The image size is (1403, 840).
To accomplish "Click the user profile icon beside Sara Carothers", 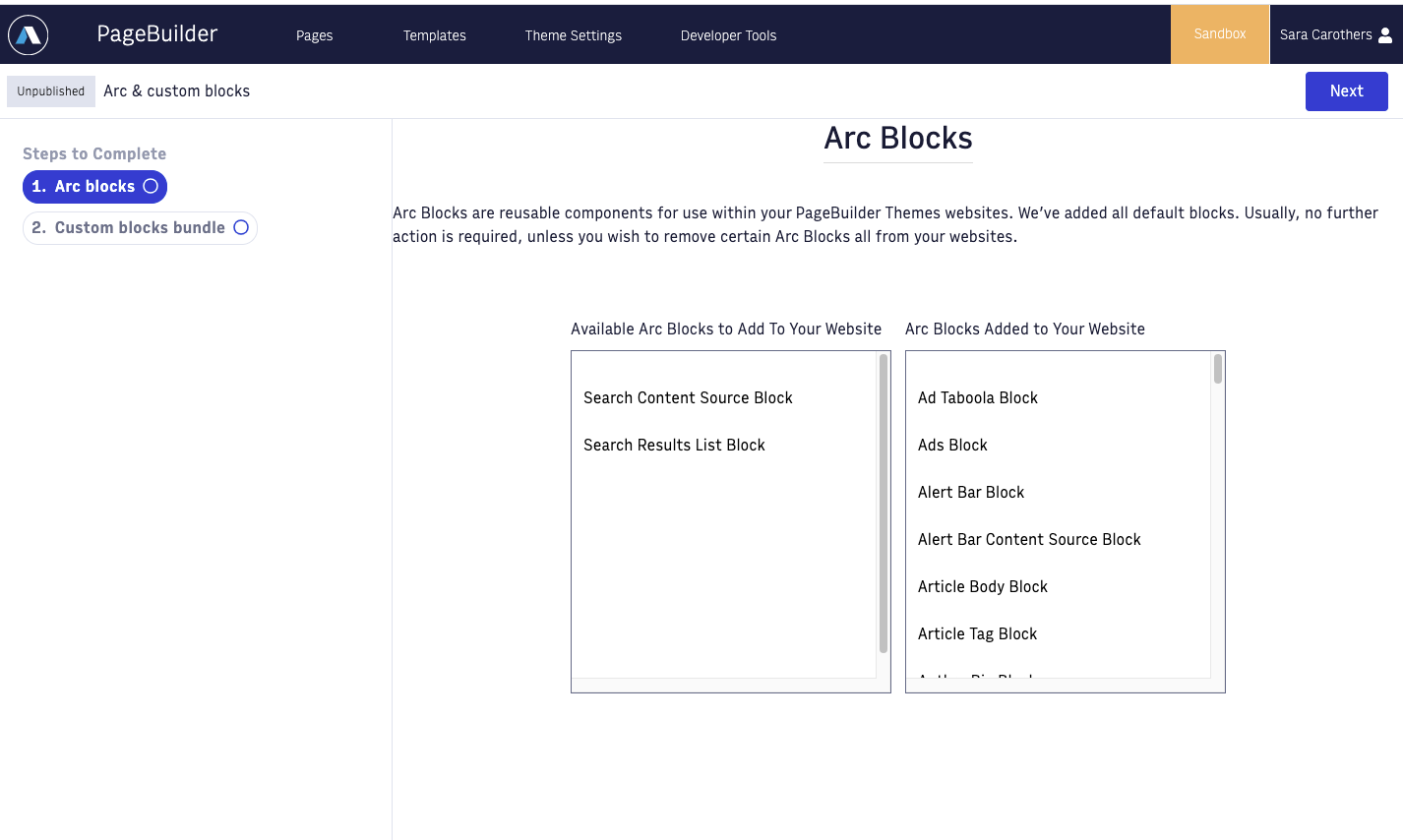I will (x=1385, y=35).
